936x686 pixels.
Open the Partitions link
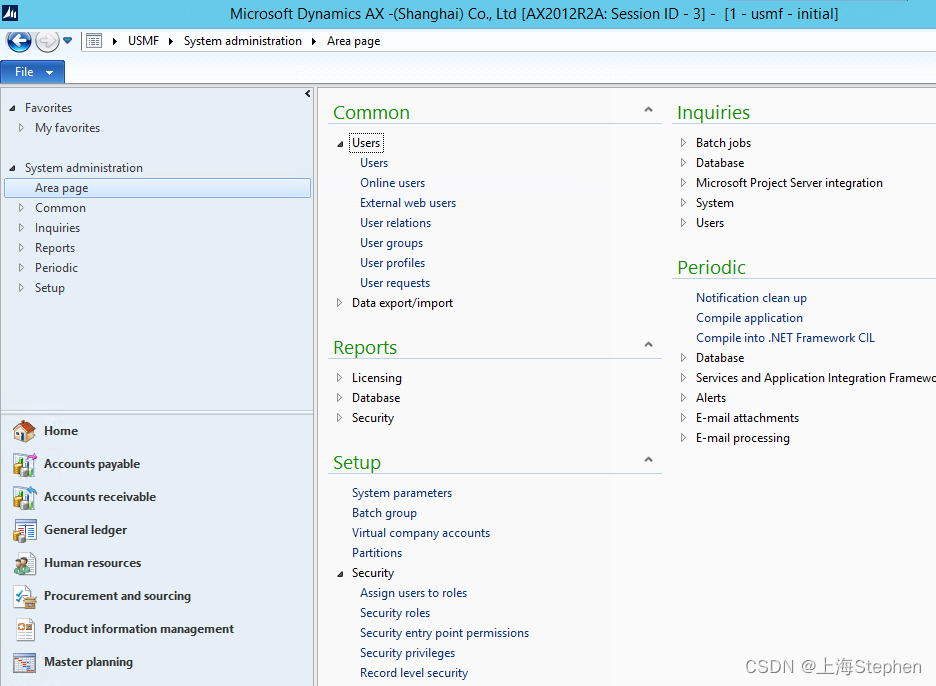point(377,553)
